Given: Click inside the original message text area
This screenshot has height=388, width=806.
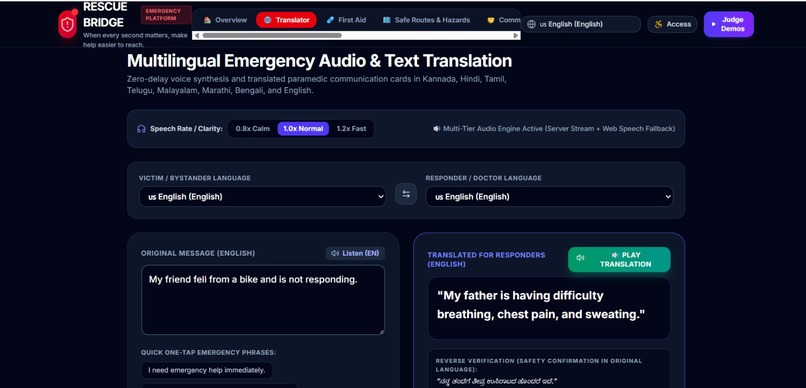Looking at the screenshot, I should point(263,300).
